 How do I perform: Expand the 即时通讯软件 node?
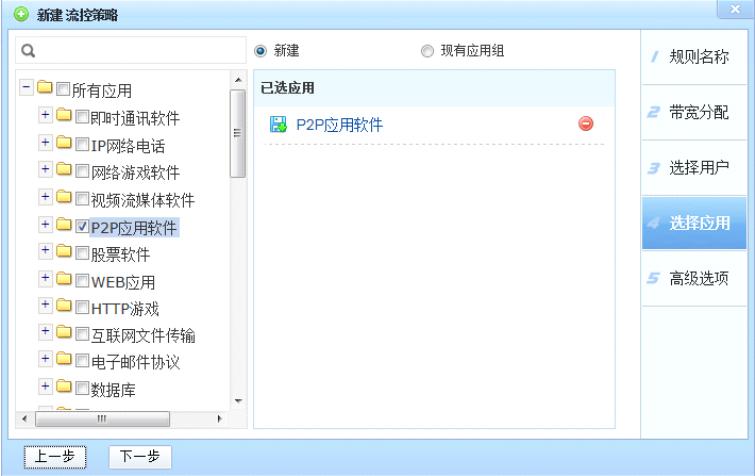pyautogui.click(x=45, y=115)
